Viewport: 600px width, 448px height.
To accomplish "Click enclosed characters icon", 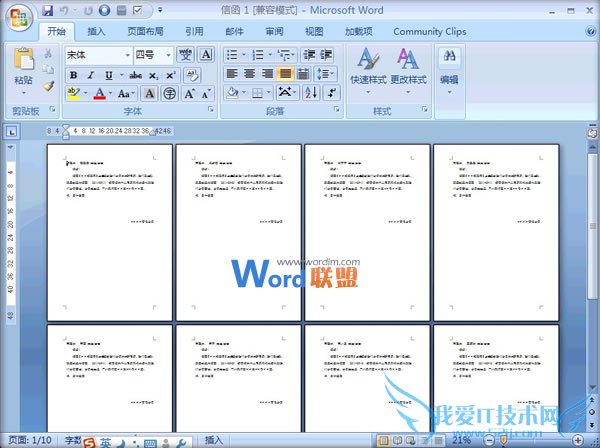I will pyautogui.click(x=169, y=93).
